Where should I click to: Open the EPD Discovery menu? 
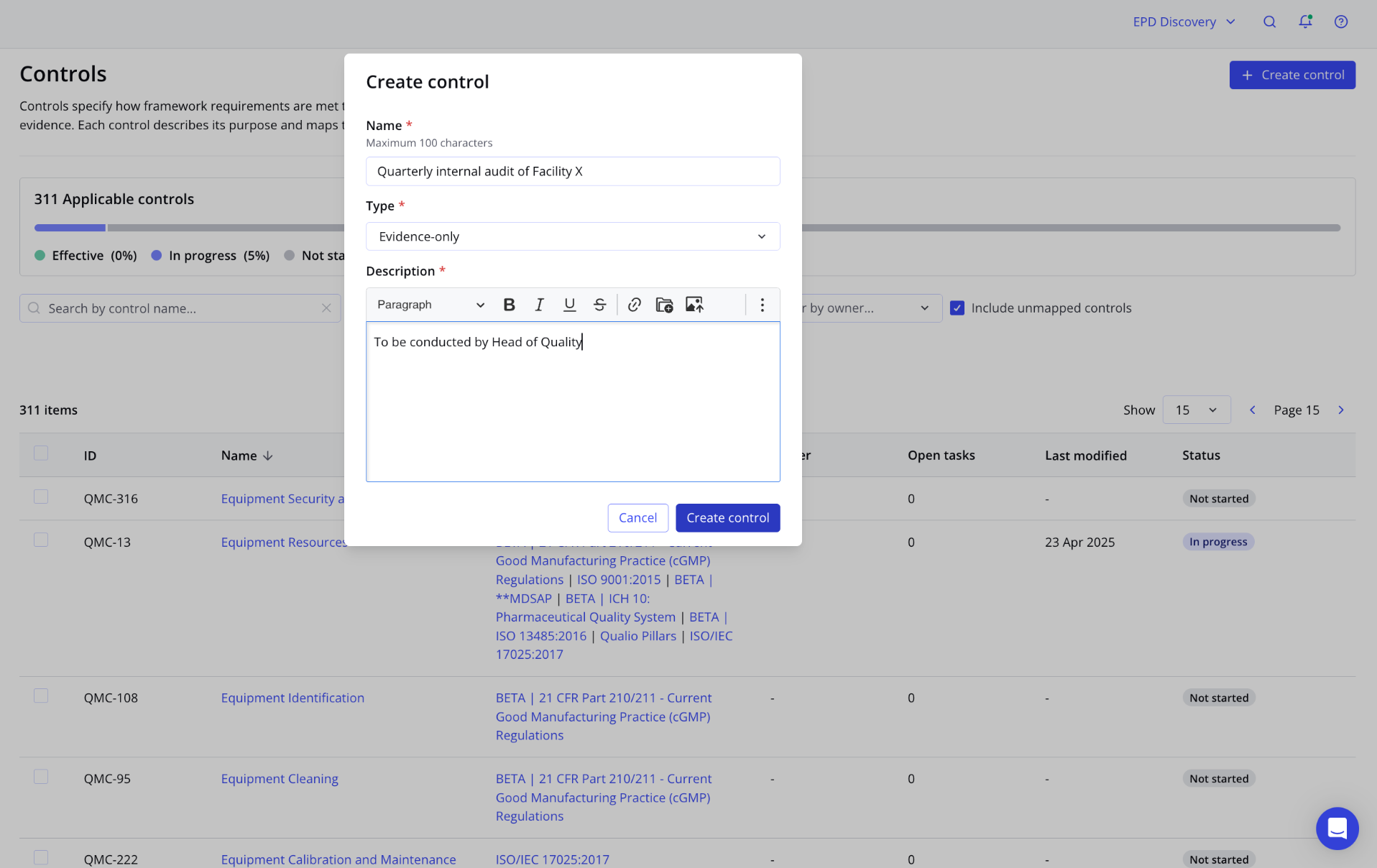pos(1183,22)
